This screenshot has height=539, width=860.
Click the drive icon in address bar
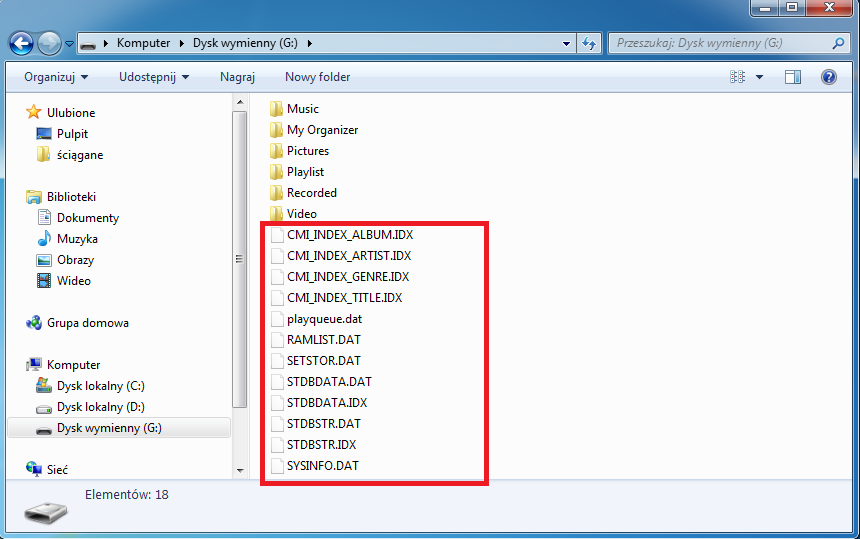[x=88, y=44]
